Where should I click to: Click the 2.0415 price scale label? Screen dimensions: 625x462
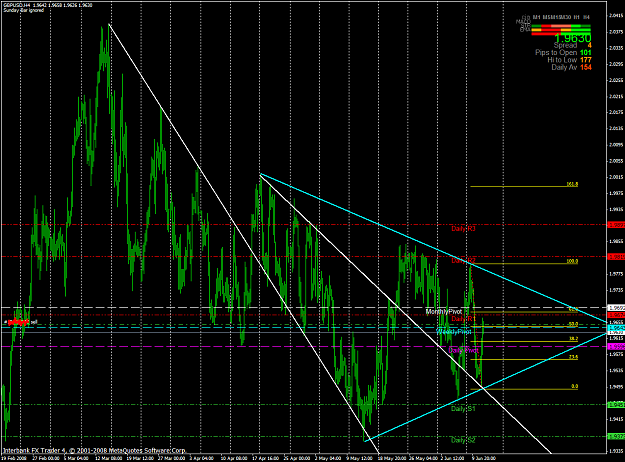[616, 16]
